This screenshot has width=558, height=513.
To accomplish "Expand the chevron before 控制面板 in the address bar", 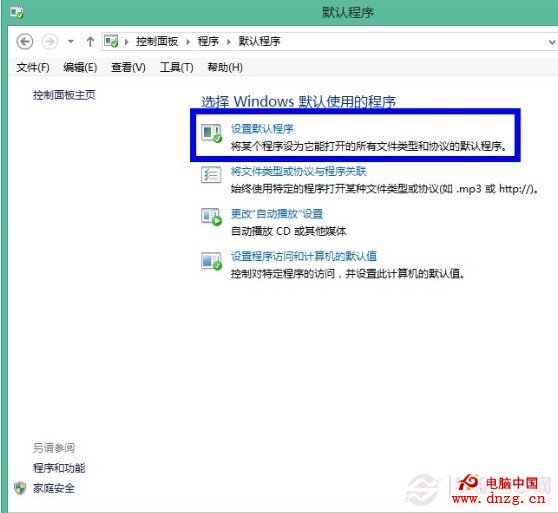I will coord(126,42).
